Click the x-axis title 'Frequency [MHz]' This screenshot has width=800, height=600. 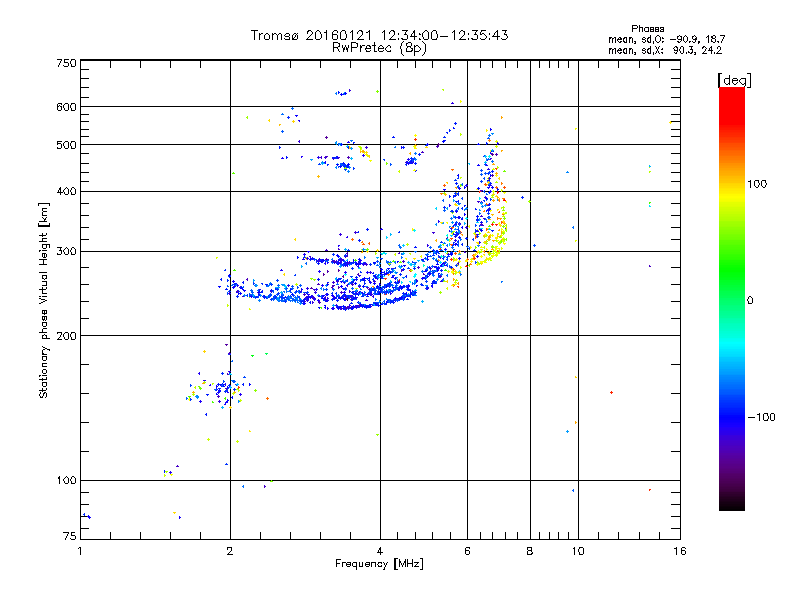point(379,564)
